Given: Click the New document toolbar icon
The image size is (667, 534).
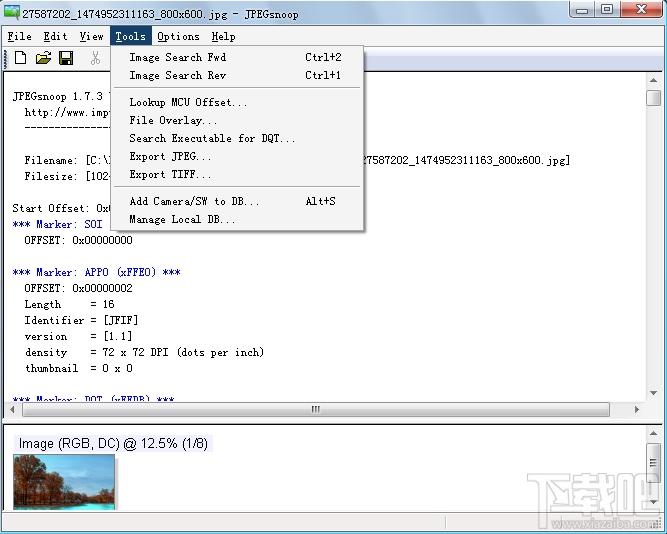Looking at the screenshot, I should [x=20, y=57].
